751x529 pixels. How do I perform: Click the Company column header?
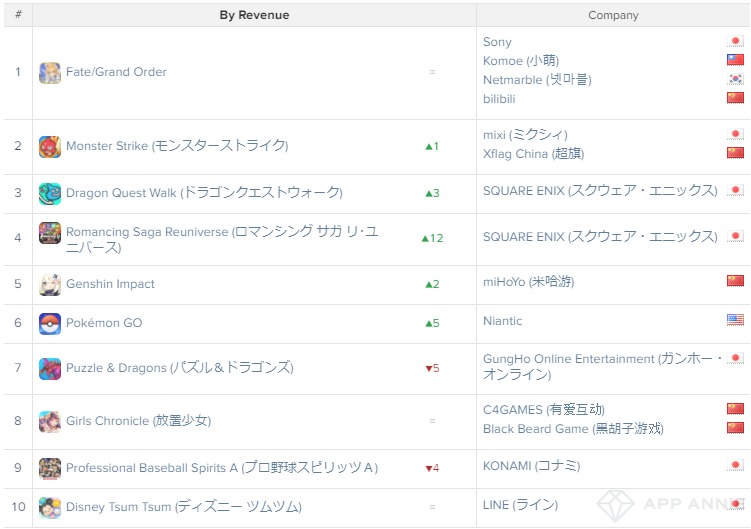[613, 15]
